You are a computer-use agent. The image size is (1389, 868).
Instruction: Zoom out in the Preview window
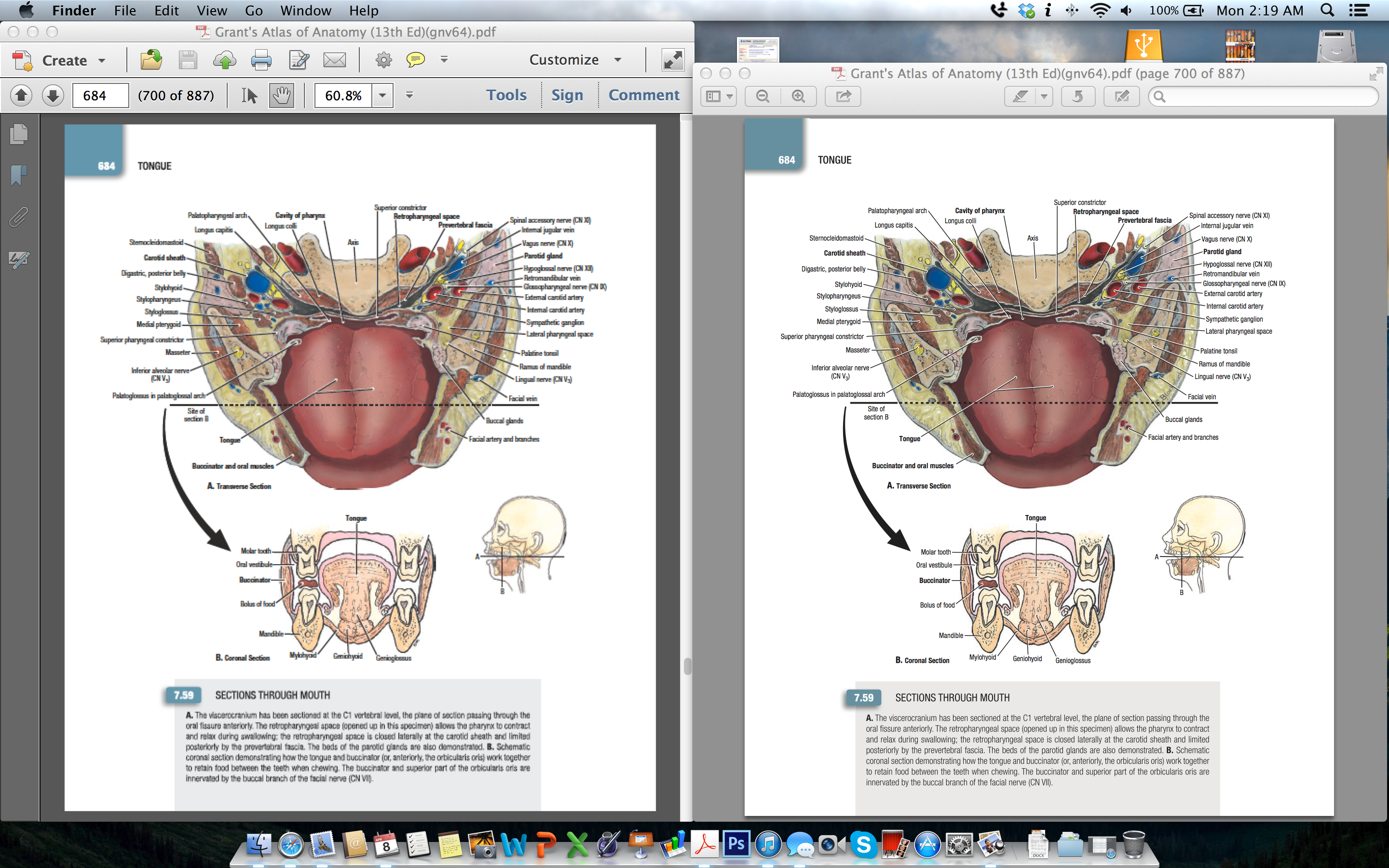(x=762, y=96)
